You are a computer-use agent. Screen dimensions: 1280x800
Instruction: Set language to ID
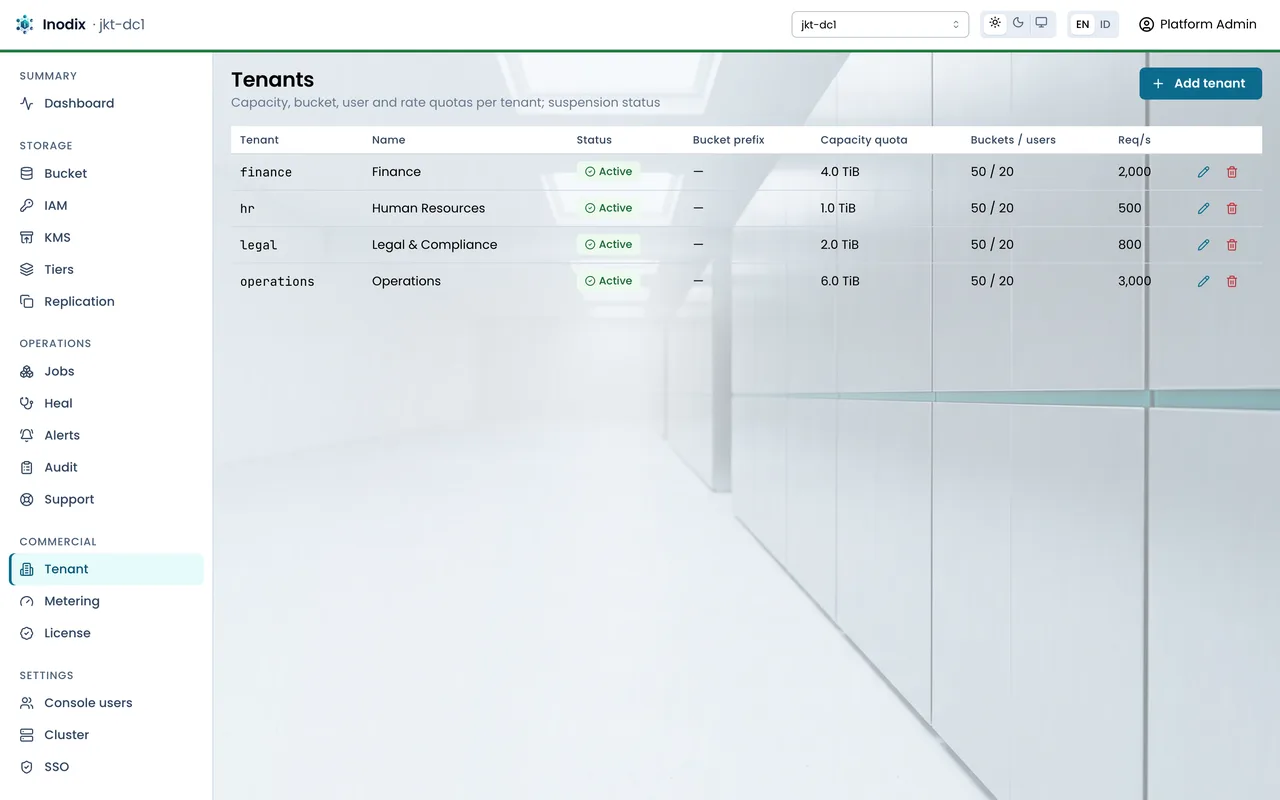[x=1105, y=24]
